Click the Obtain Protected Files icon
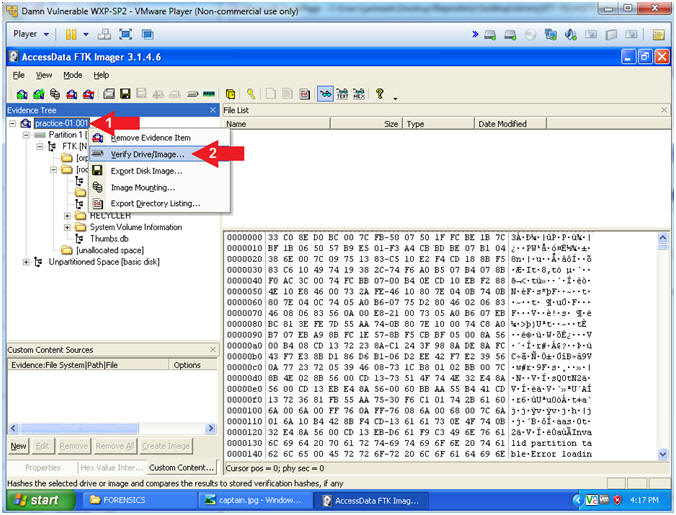The width and height of the screenshot is (676, 515). click(231, 94)
